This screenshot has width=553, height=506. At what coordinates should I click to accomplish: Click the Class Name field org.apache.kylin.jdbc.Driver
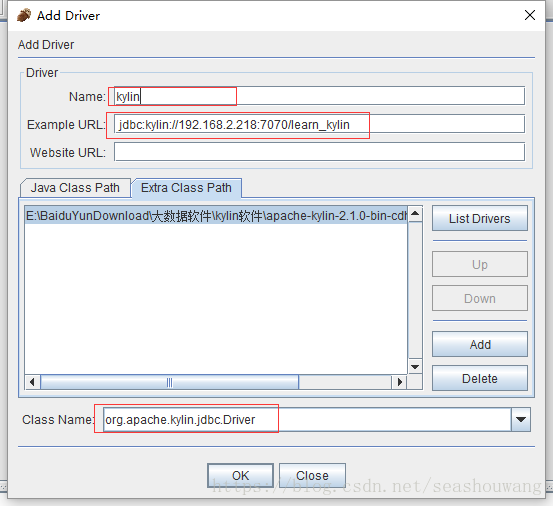coord(307,419)
